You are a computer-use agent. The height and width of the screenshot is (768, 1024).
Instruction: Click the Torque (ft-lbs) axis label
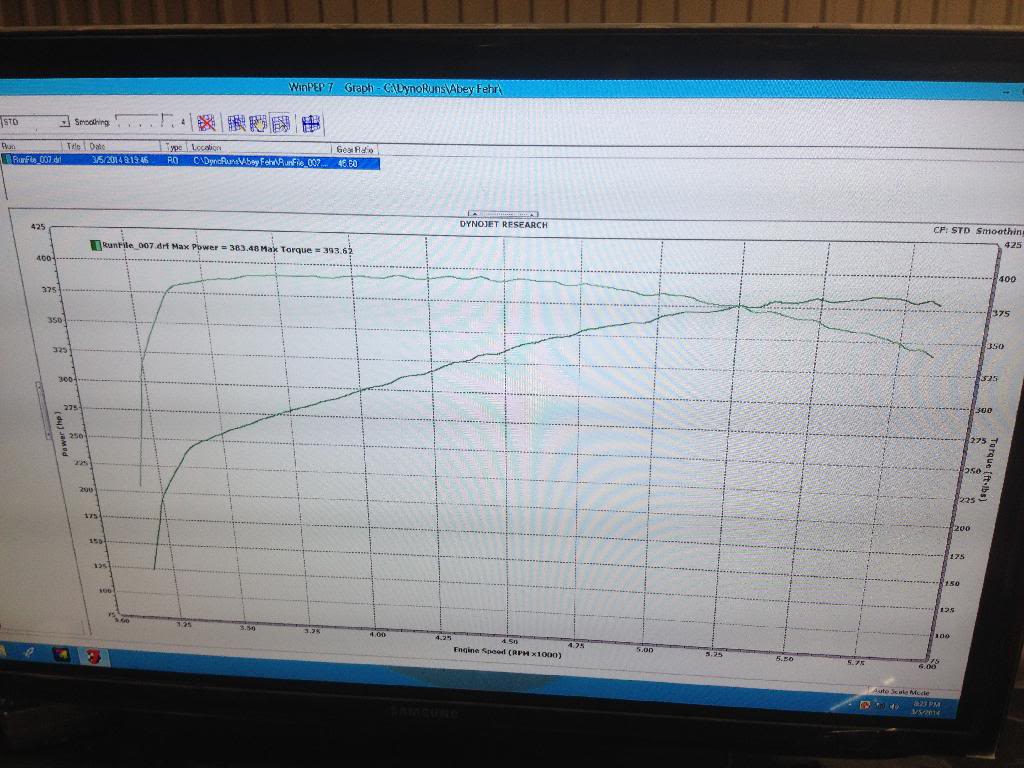tap(990, 469)
